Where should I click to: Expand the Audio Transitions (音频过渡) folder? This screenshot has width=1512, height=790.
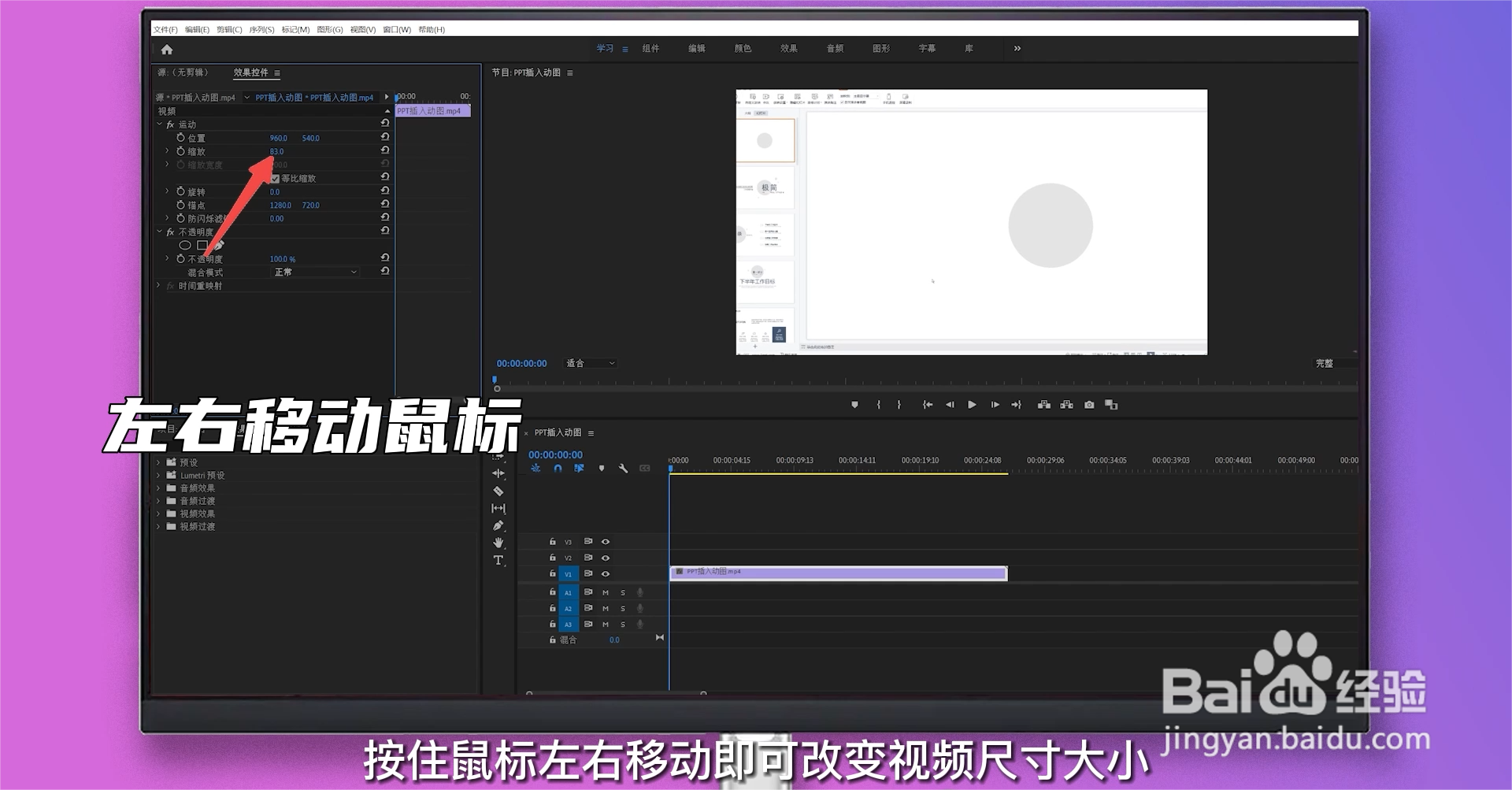(x=158, y=501)
